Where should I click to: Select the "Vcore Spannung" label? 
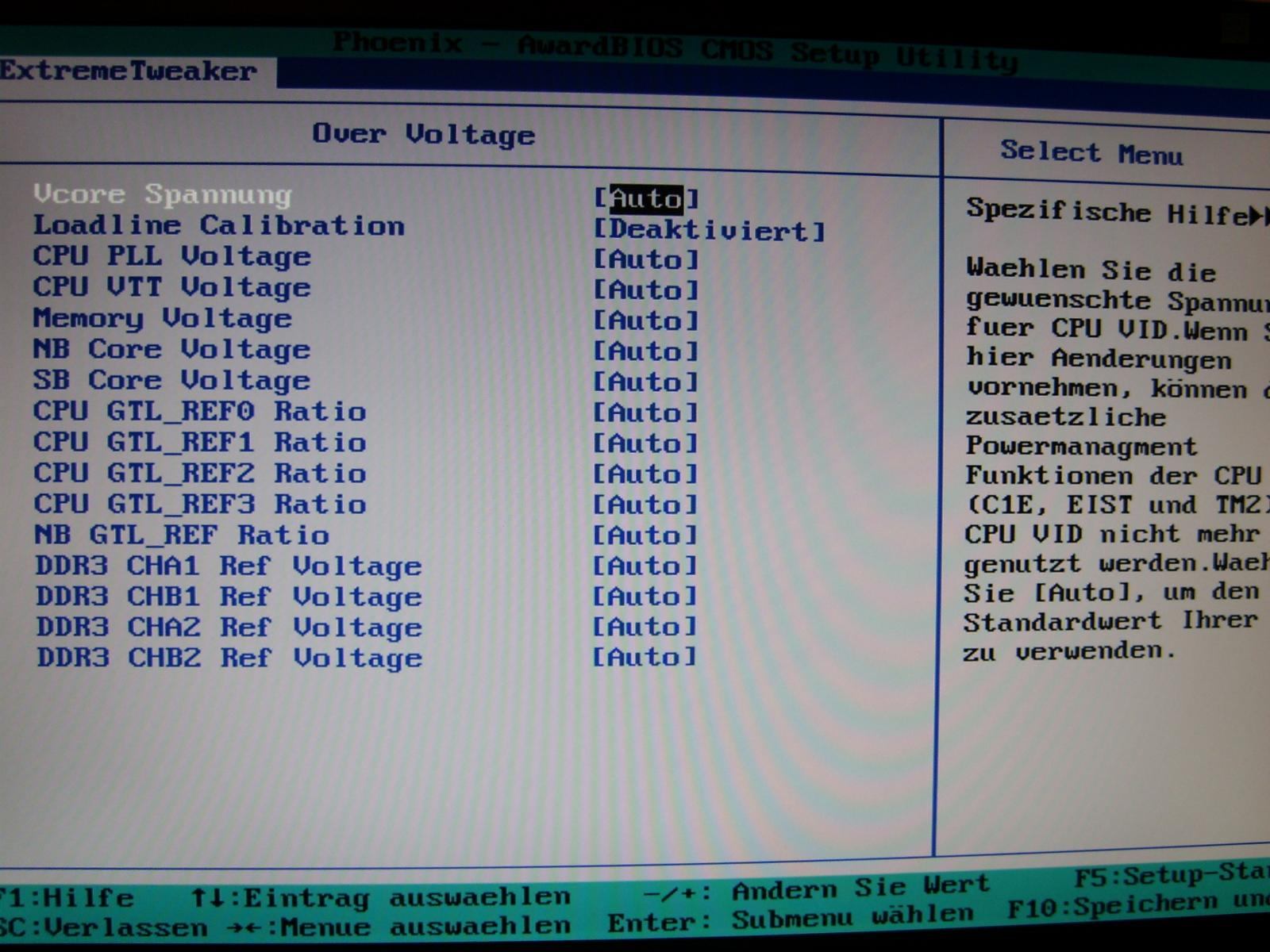tap(163, 194)
